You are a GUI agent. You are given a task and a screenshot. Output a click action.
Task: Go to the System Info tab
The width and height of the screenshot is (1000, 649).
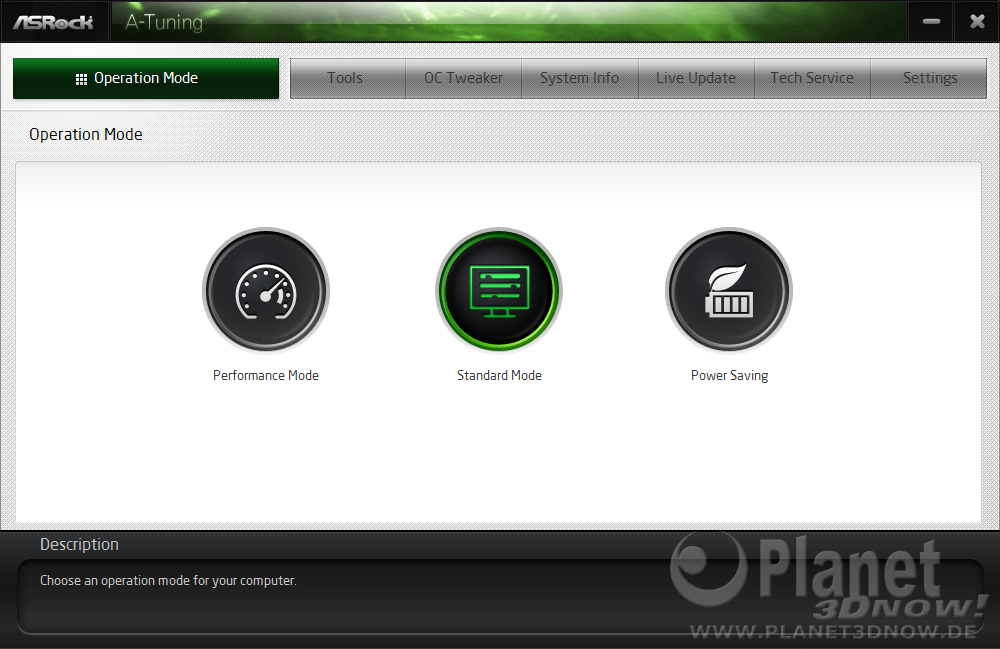pyautogui.click(x=580, y=78)
